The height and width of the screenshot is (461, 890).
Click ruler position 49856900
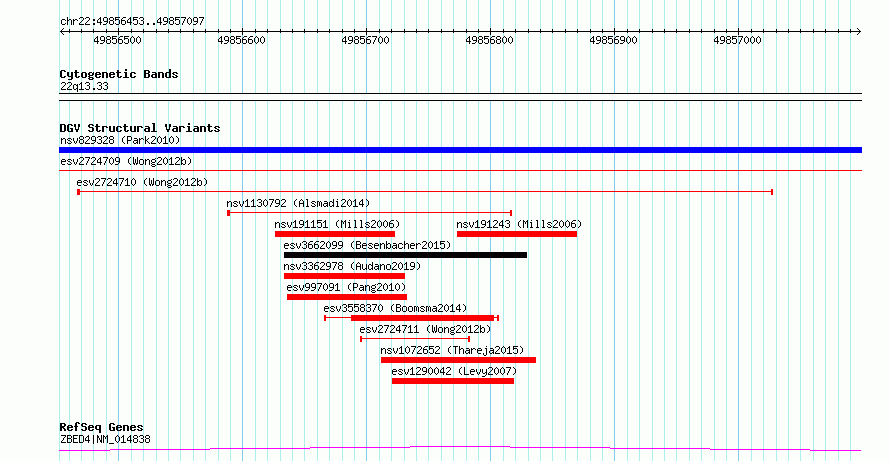(x=614, y=40)
